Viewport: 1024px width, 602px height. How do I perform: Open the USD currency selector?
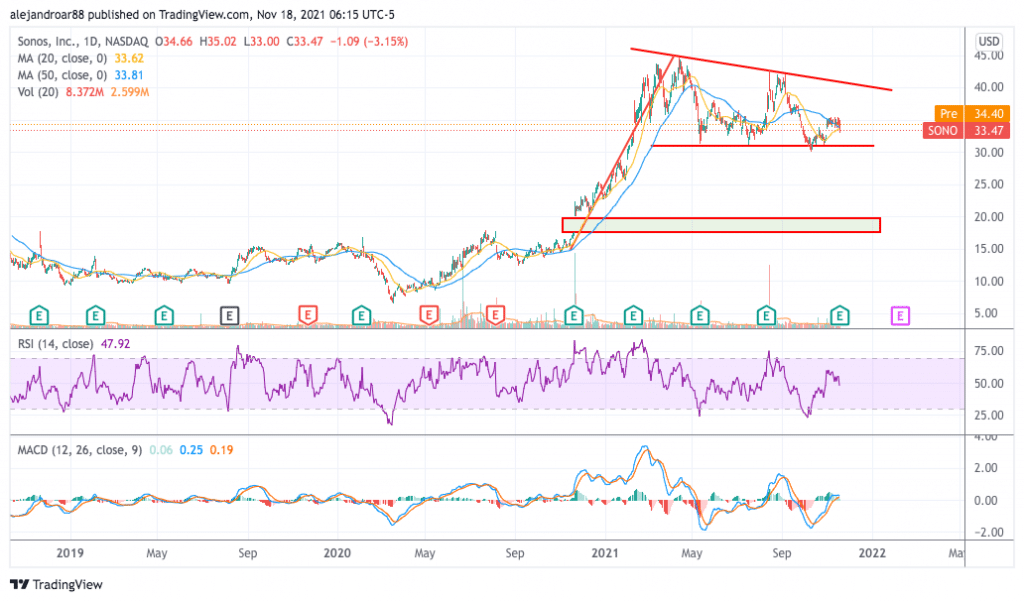tap(989, 41)
